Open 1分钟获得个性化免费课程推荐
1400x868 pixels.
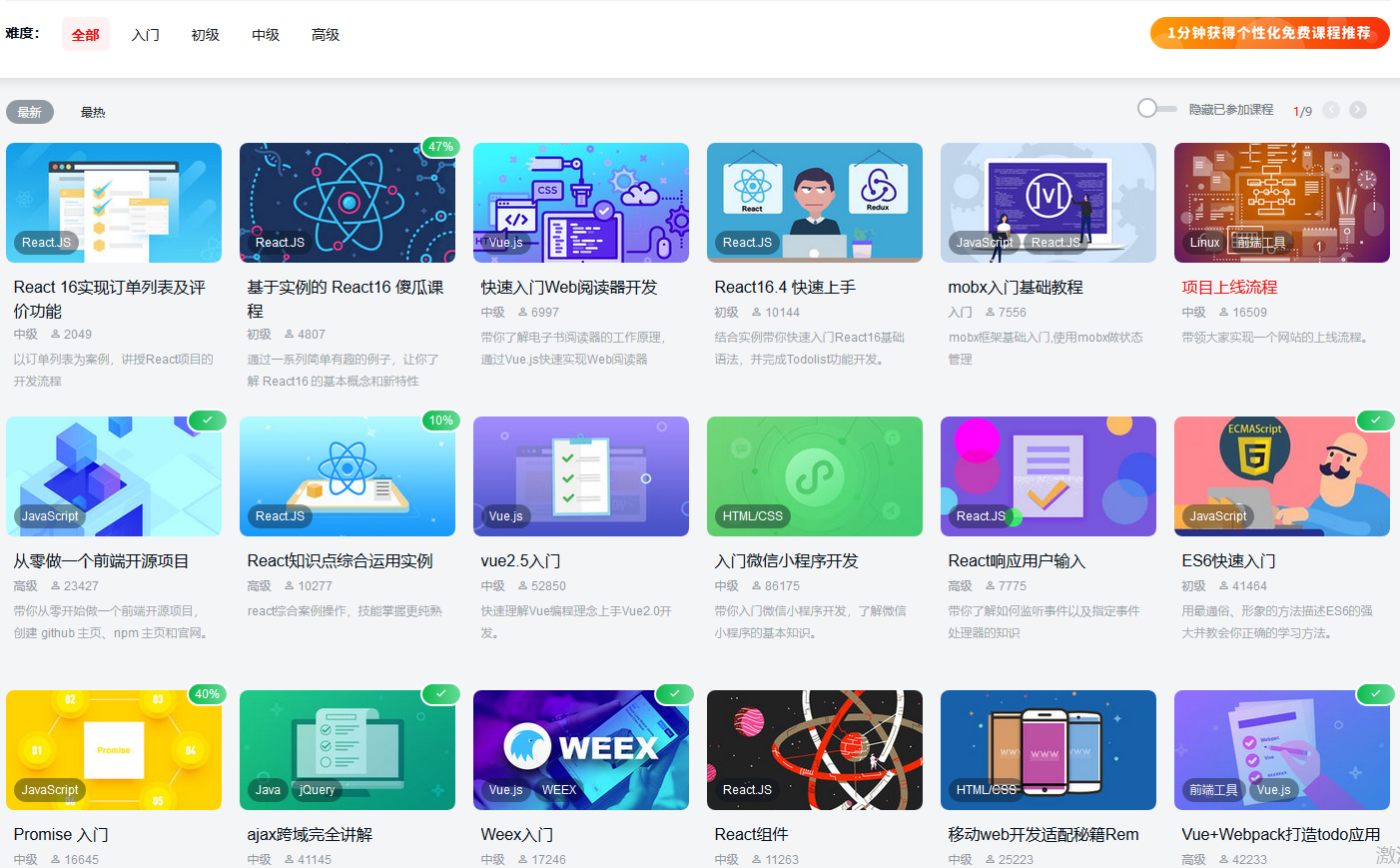(1269, 33)
